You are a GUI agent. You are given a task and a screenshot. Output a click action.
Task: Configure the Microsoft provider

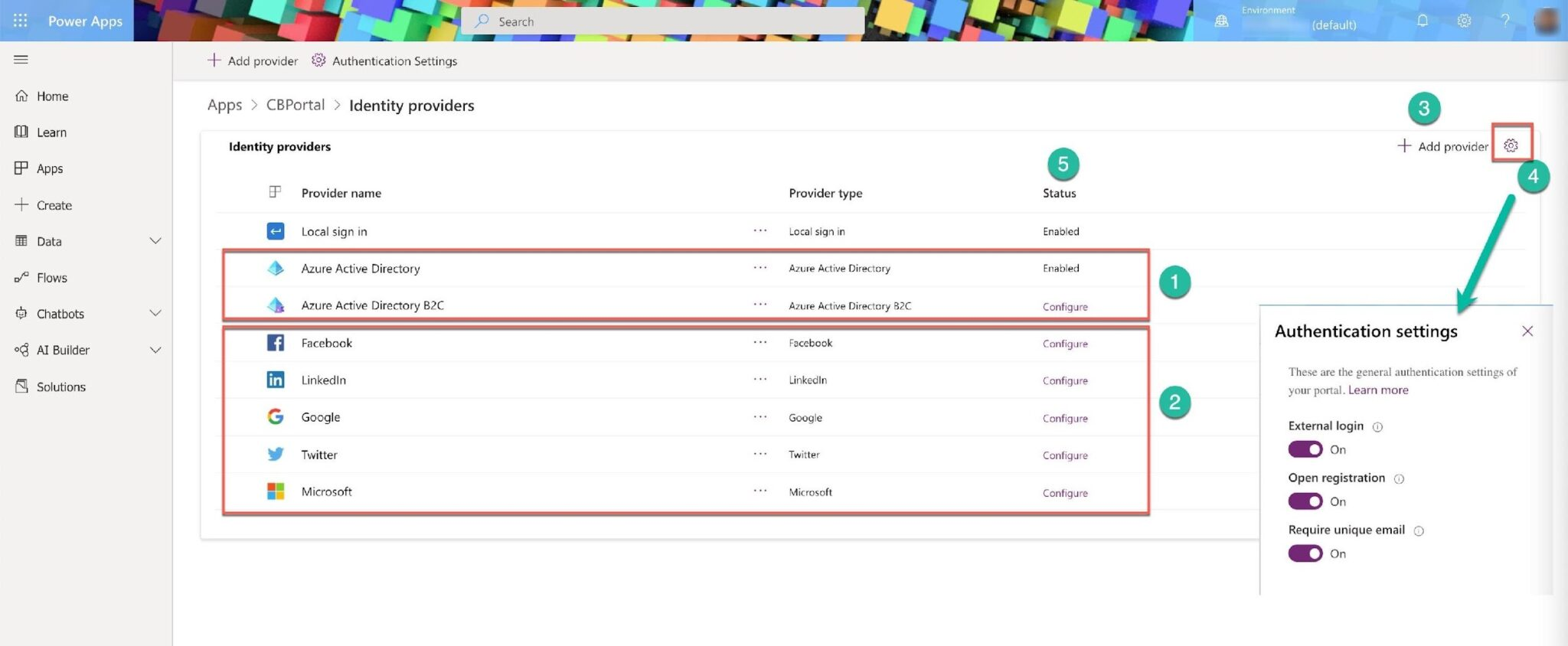1065,493
